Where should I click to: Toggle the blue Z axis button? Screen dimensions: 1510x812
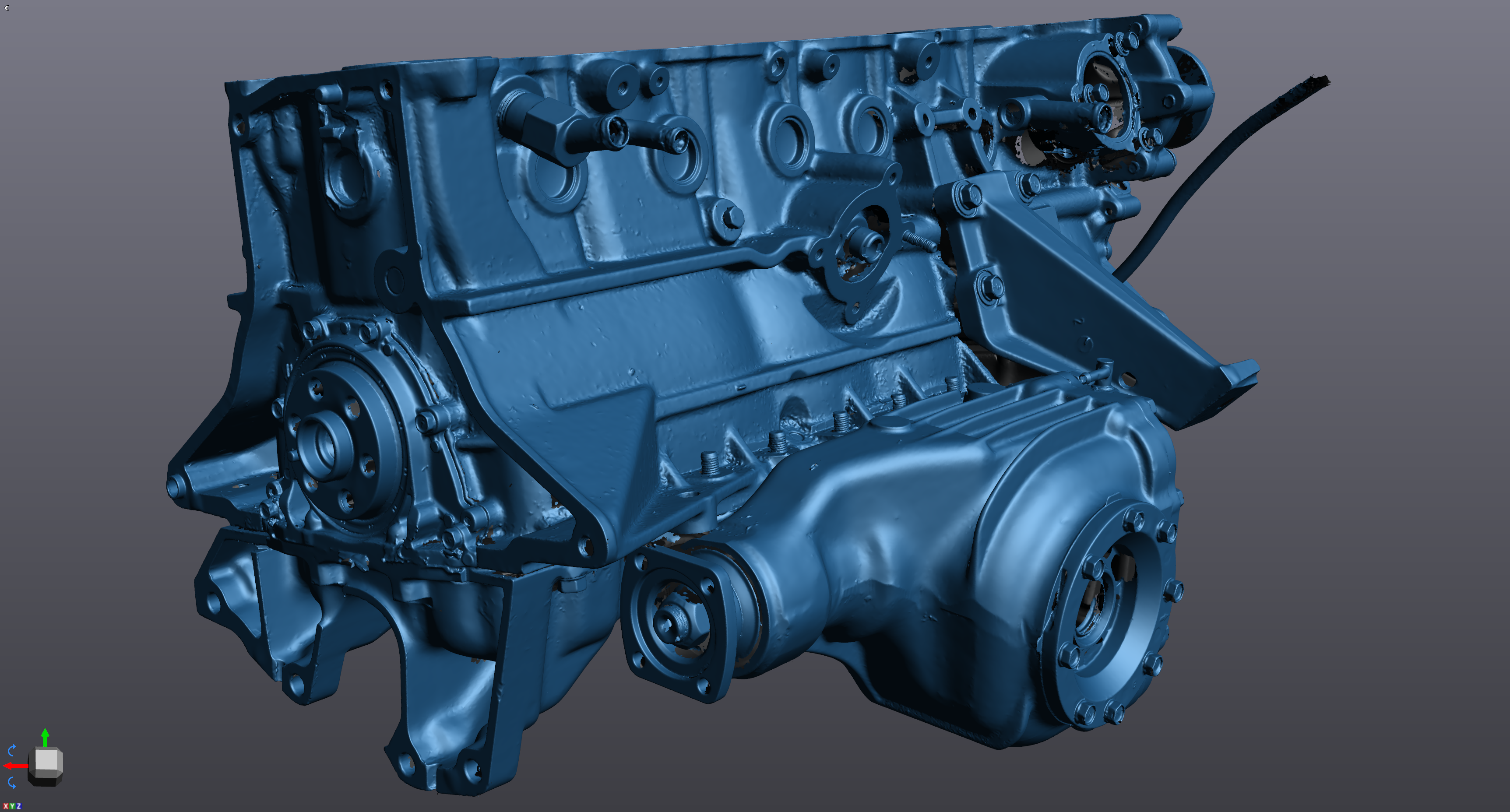coord(19,806)
